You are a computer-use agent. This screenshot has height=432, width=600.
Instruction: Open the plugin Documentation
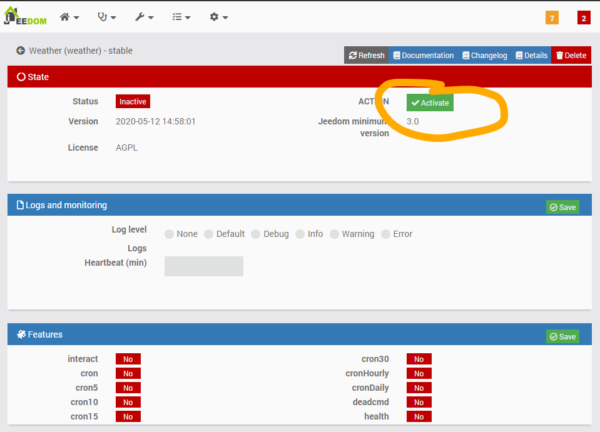coord(423,55)
